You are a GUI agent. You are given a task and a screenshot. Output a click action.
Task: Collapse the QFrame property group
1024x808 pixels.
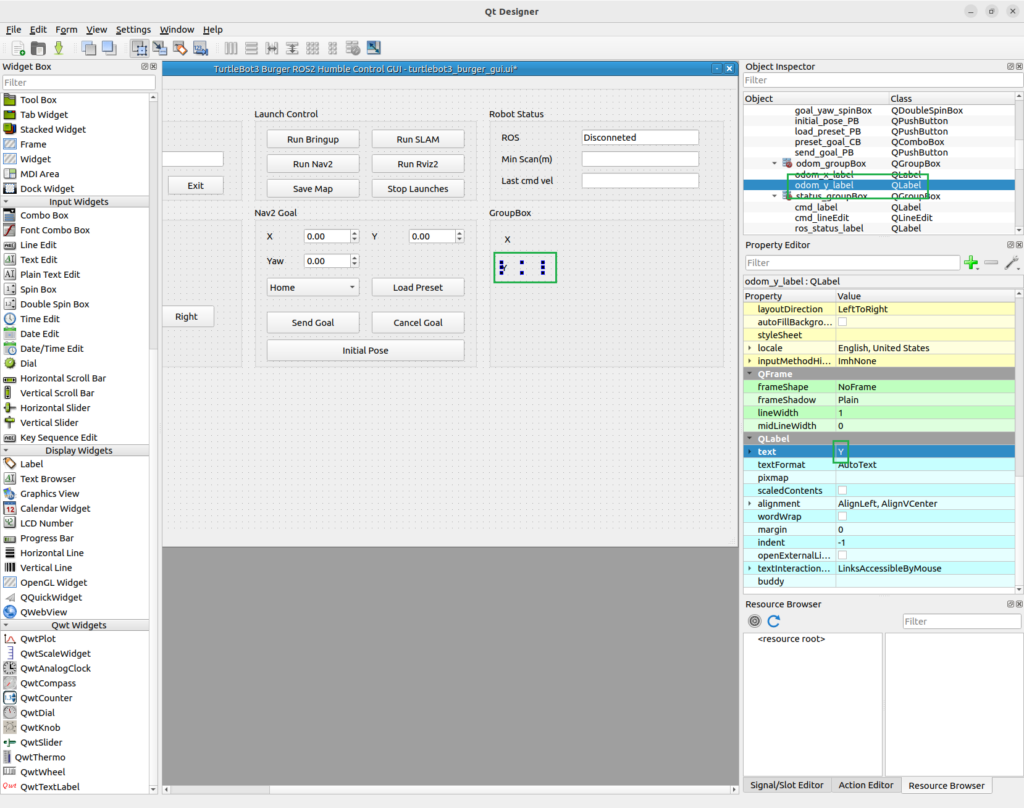[750, 374]
